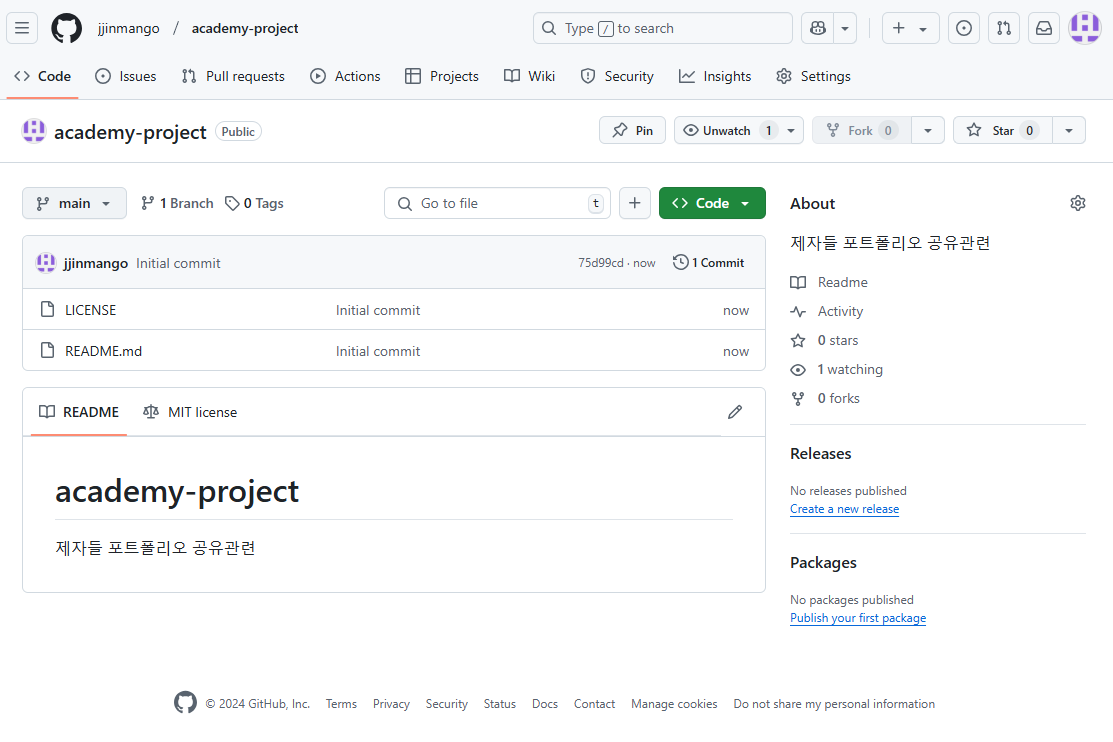
Task: Click Terms link in footer
Action: [x=341, y=704]
